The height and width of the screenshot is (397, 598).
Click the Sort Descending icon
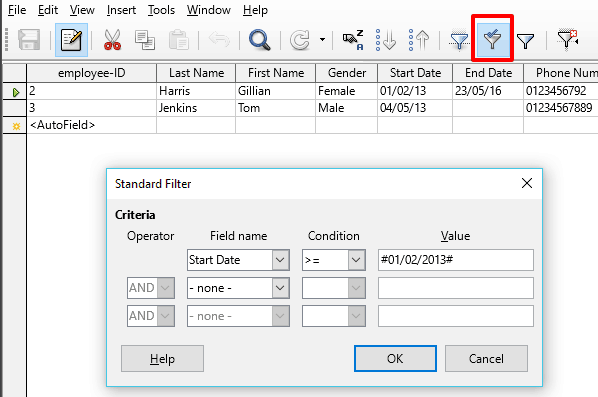(419, 40)
